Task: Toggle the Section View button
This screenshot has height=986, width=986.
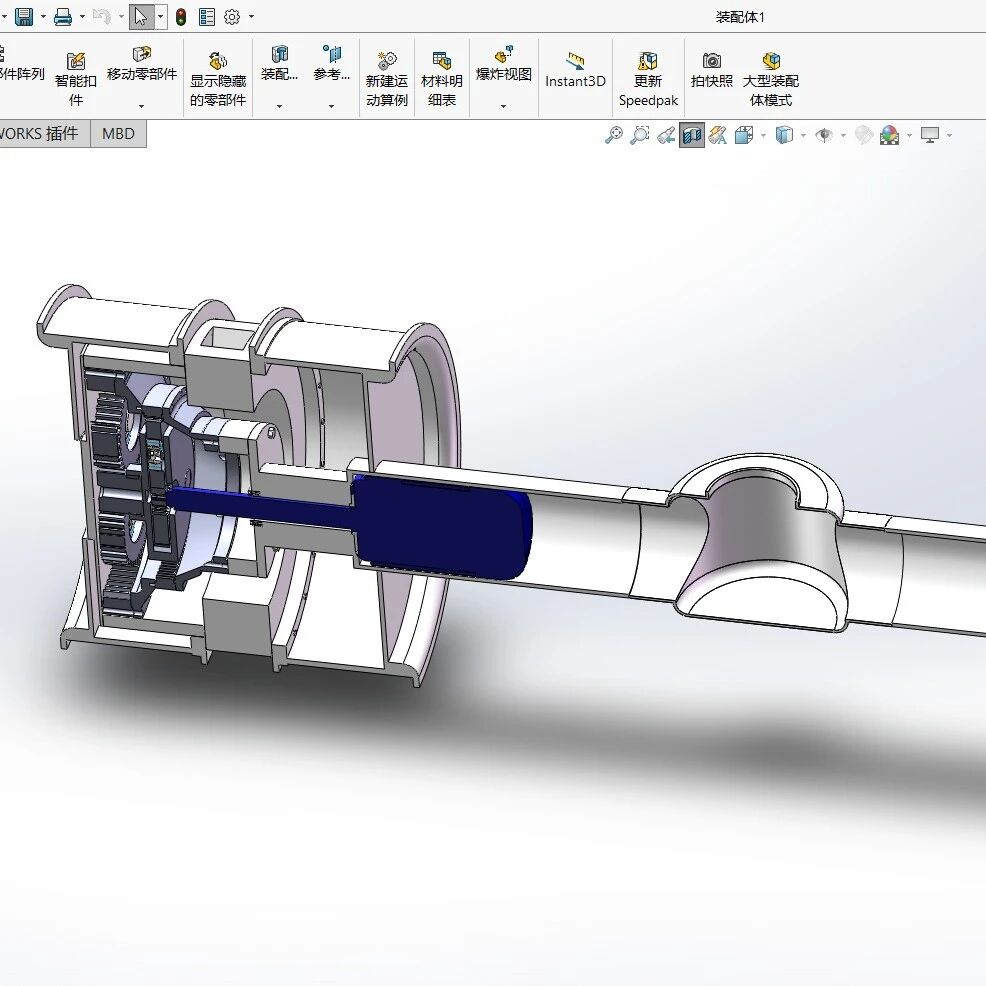Action: point(692,135)
